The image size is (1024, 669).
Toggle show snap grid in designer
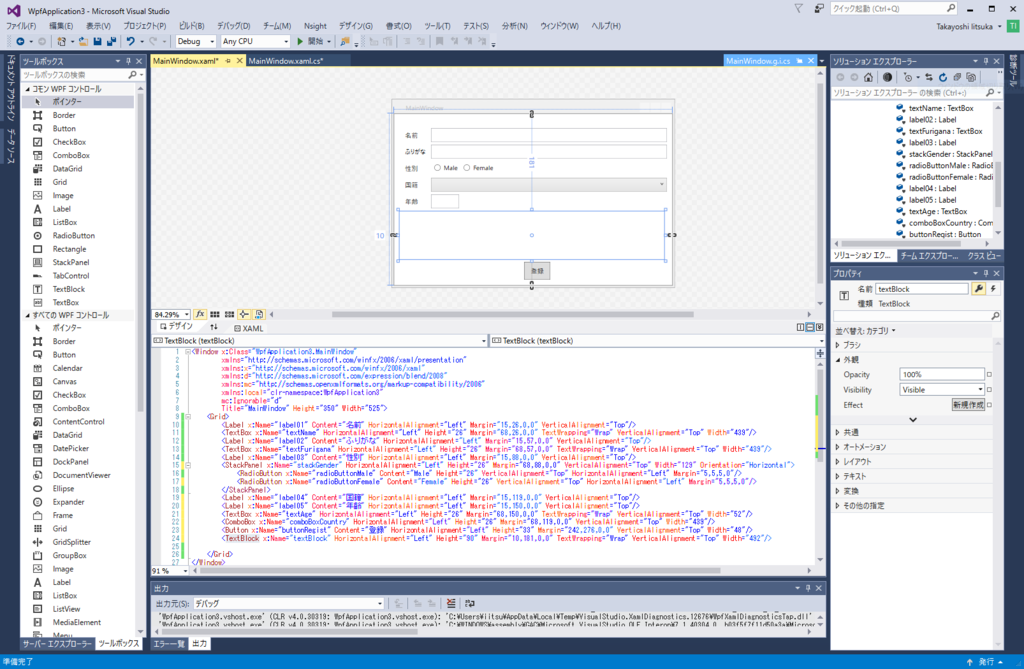(214, 314)
